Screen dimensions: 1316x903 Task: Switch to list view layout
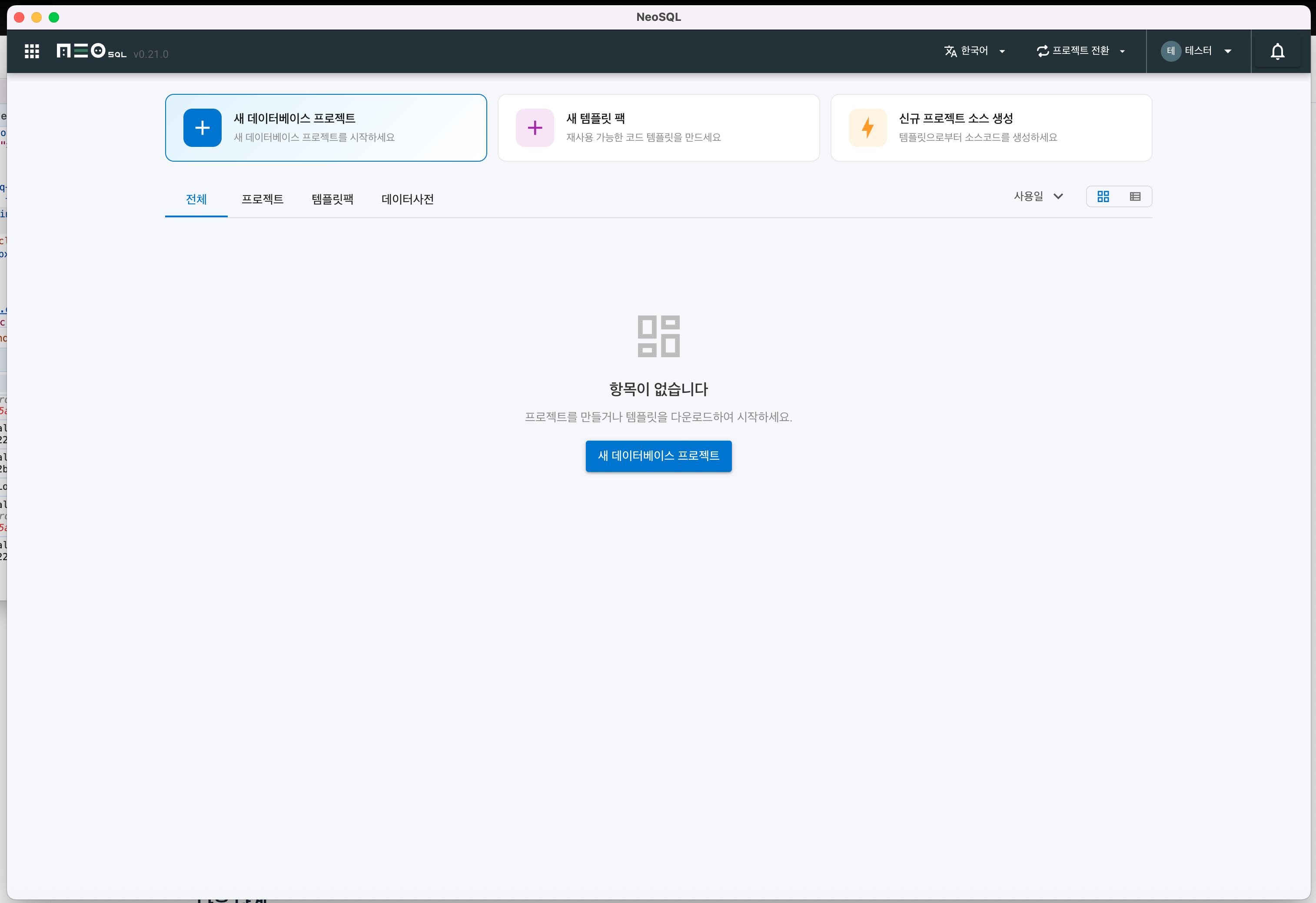click(1135, 196)
